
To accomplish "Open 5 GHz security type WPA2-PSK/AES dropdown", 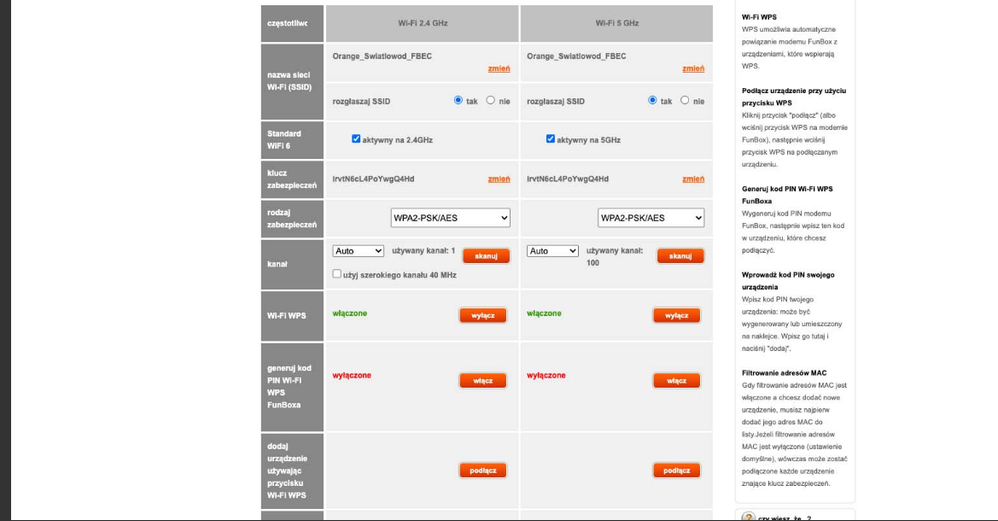I will pos(650,218).
